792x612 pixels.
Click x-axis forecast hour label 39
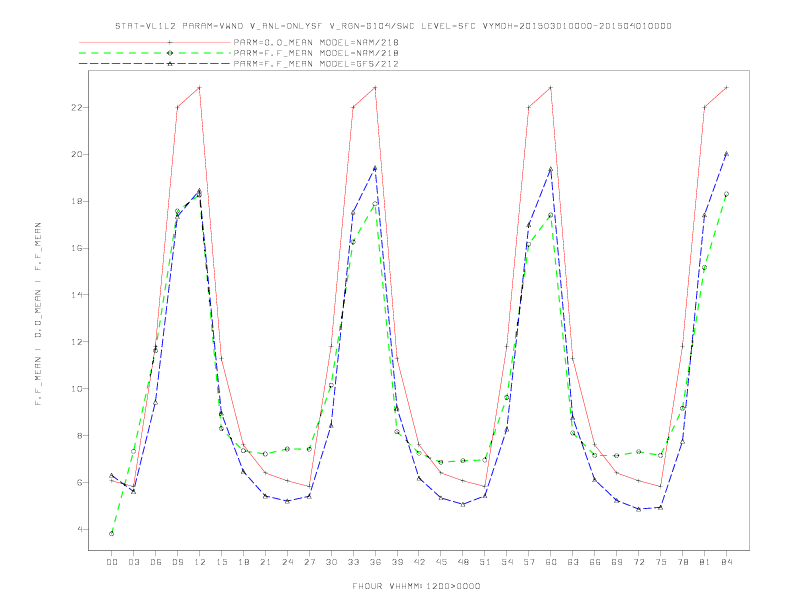coord(397,562)
